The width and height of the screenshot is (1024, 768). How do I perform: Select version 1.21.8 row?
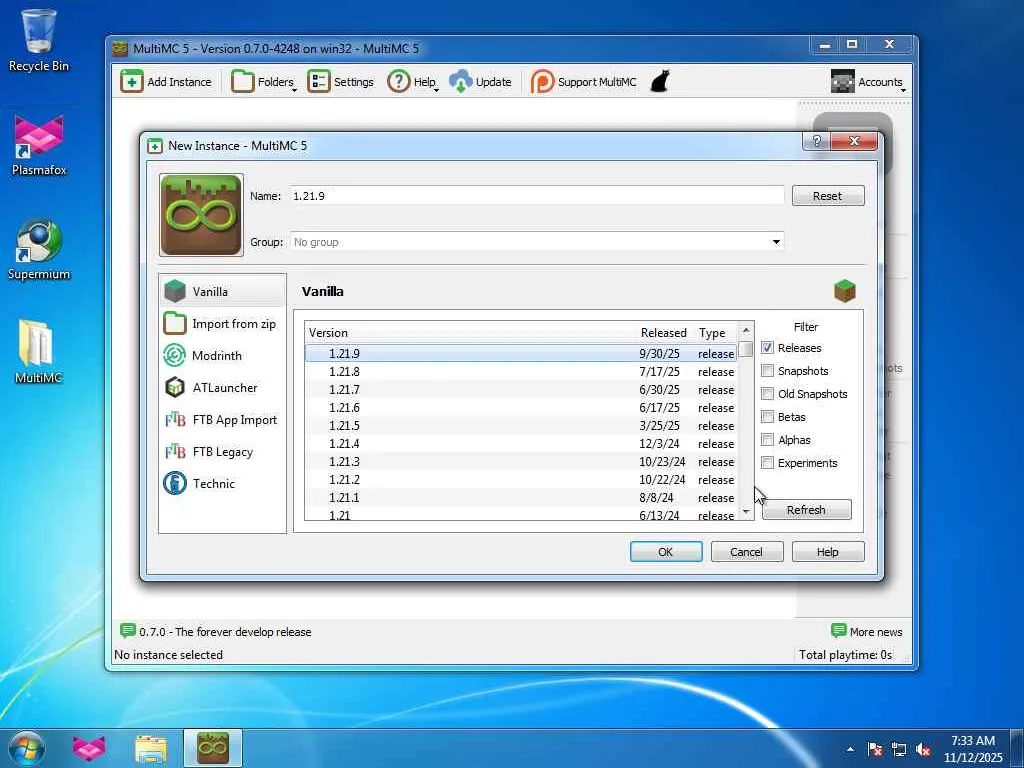(x=520, y=372)
